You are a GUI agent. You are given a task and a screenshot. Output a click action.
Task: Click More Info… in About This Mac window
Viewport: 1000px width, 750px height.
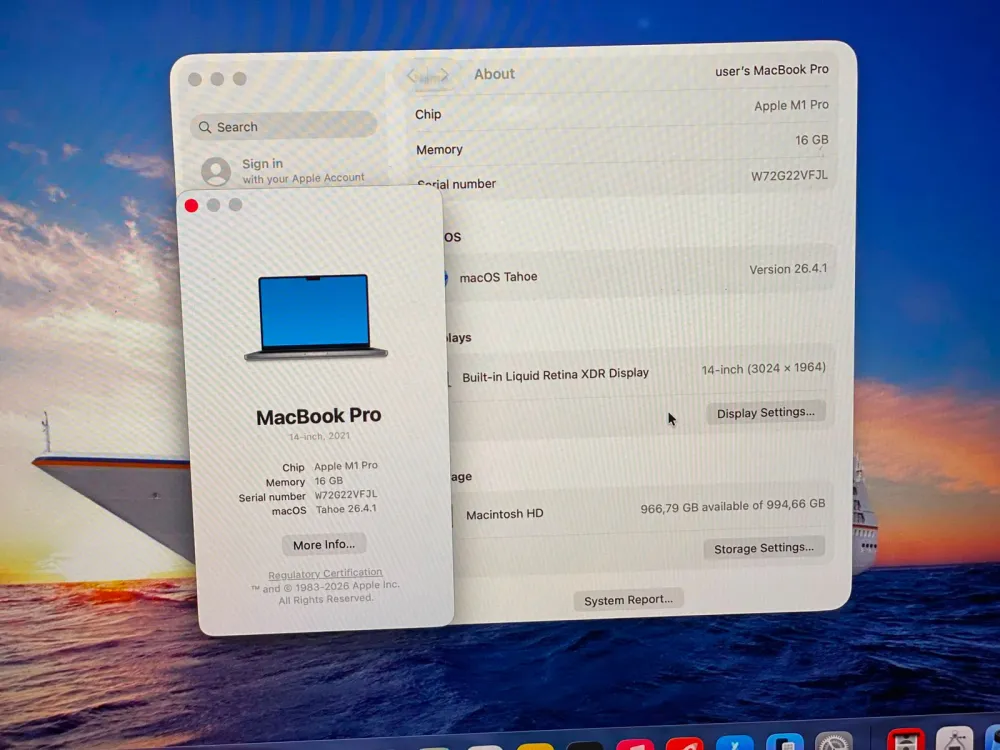coord(324,545)
